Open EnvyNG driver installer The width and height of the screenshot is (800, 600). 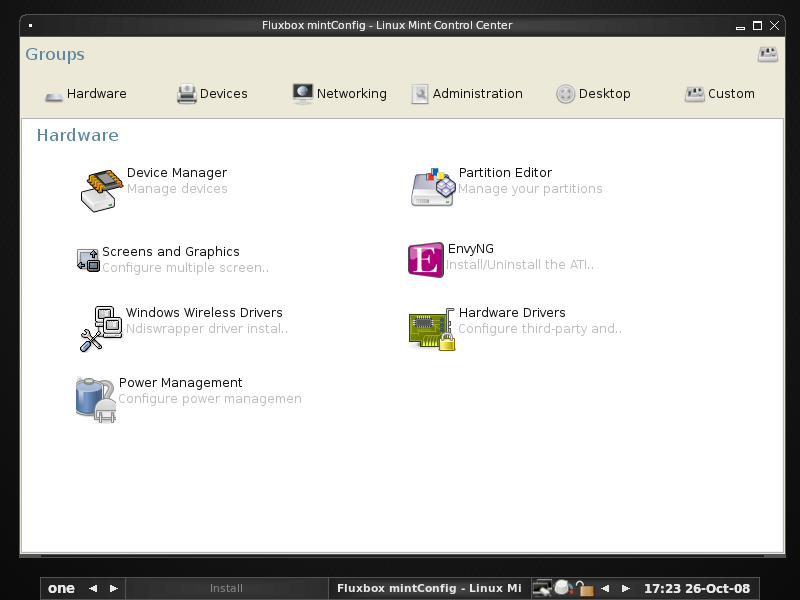pos(470,249)
